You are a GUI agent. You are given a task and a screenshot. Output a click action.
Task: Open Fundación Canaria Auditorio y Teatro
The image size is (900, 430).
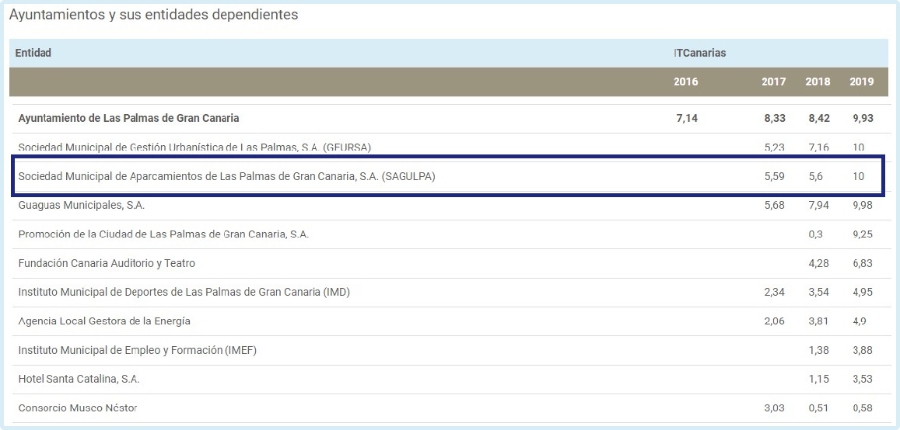pyautogui.click(x=106, y=263)
